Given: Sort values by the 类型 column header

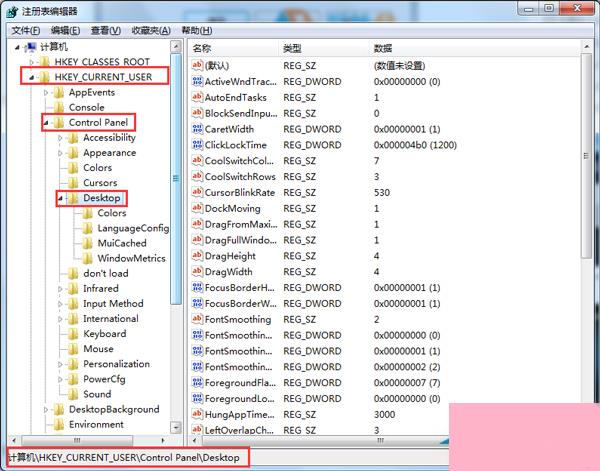Looking at the screenshot, I should [325, 48].
